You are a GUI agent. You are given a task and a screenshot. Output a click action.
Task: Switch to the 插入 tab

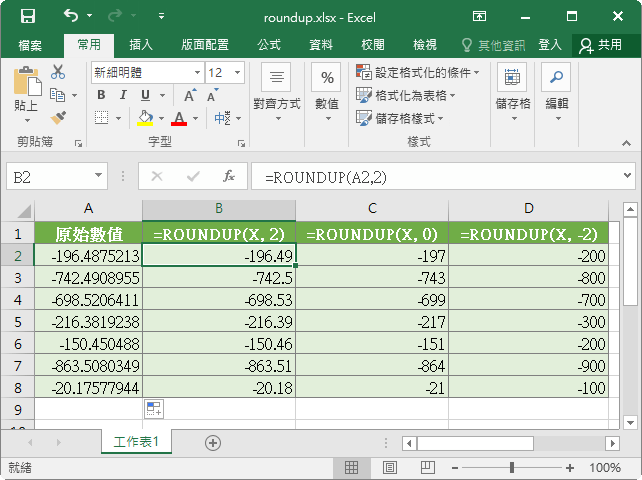(x=141, y=45)
